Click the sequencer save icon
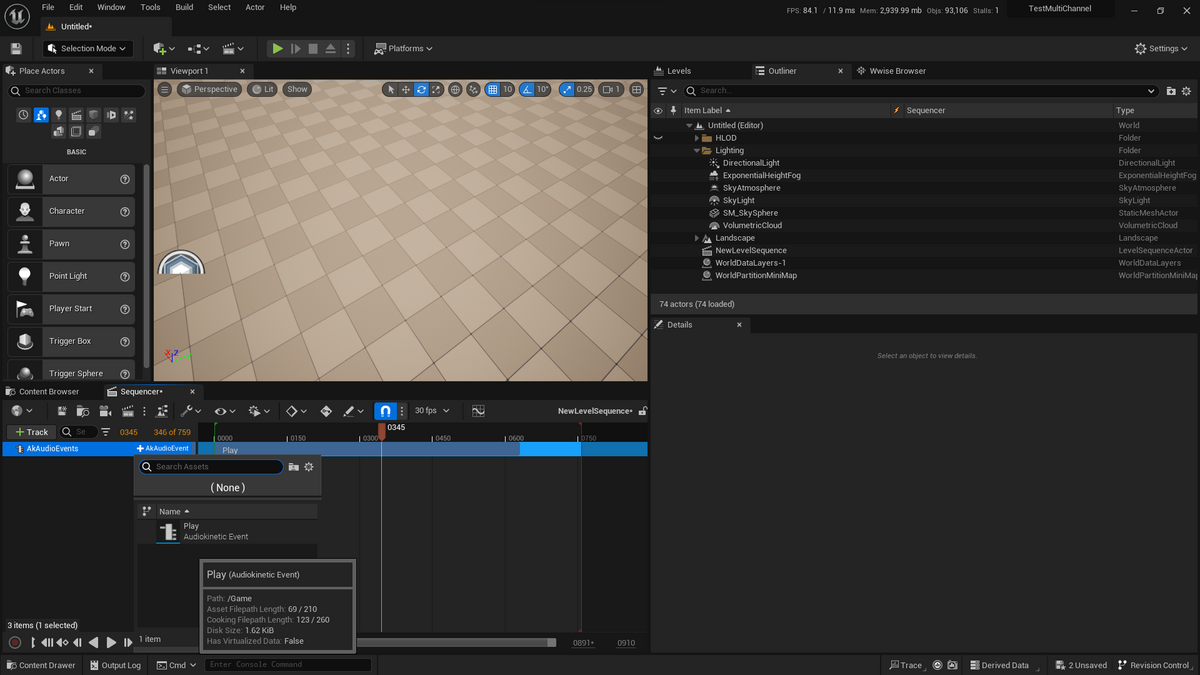 point(62,411)
